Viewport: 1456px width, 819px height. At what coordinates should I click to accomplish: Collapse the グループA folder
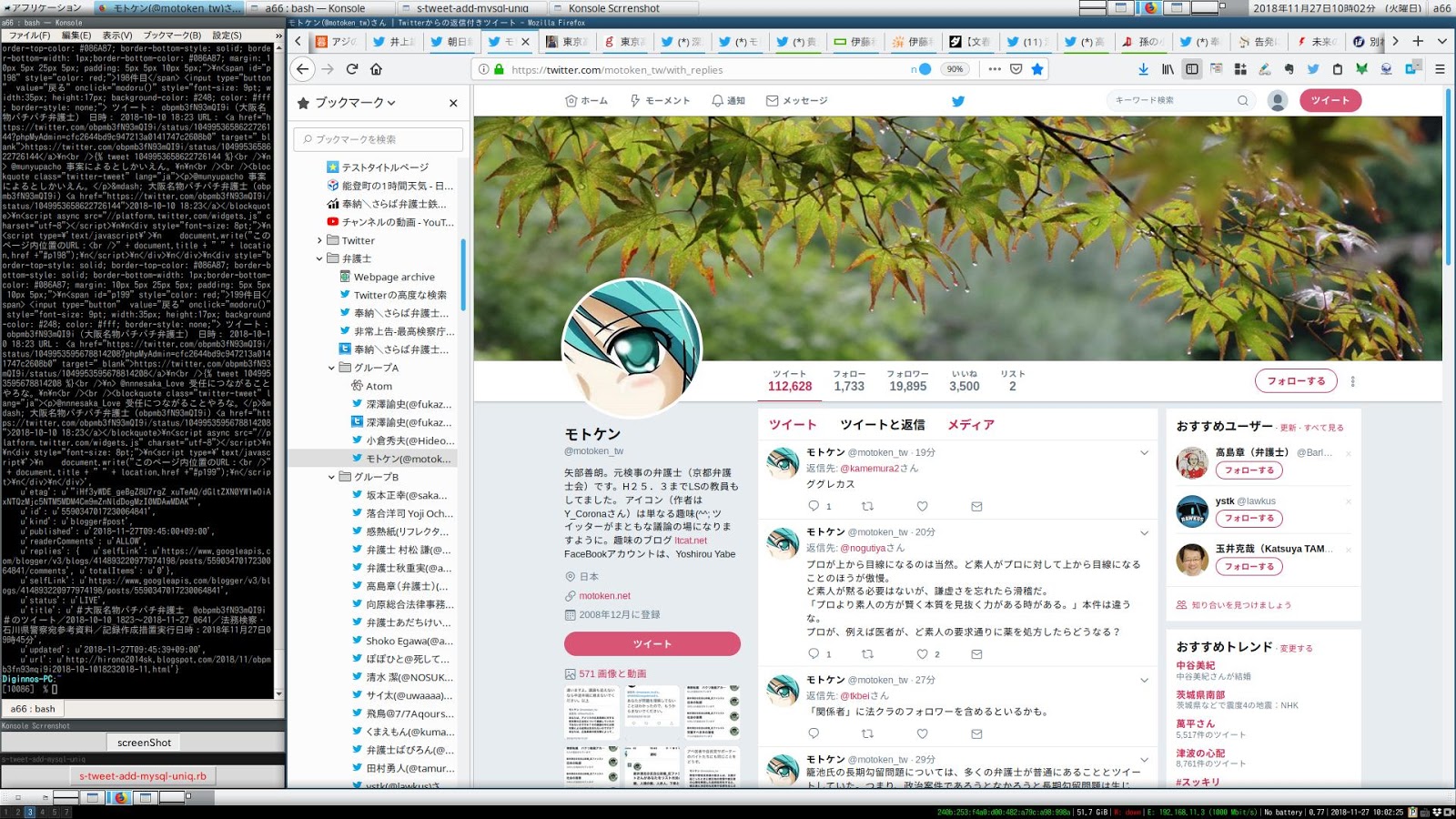coord(331,368)
